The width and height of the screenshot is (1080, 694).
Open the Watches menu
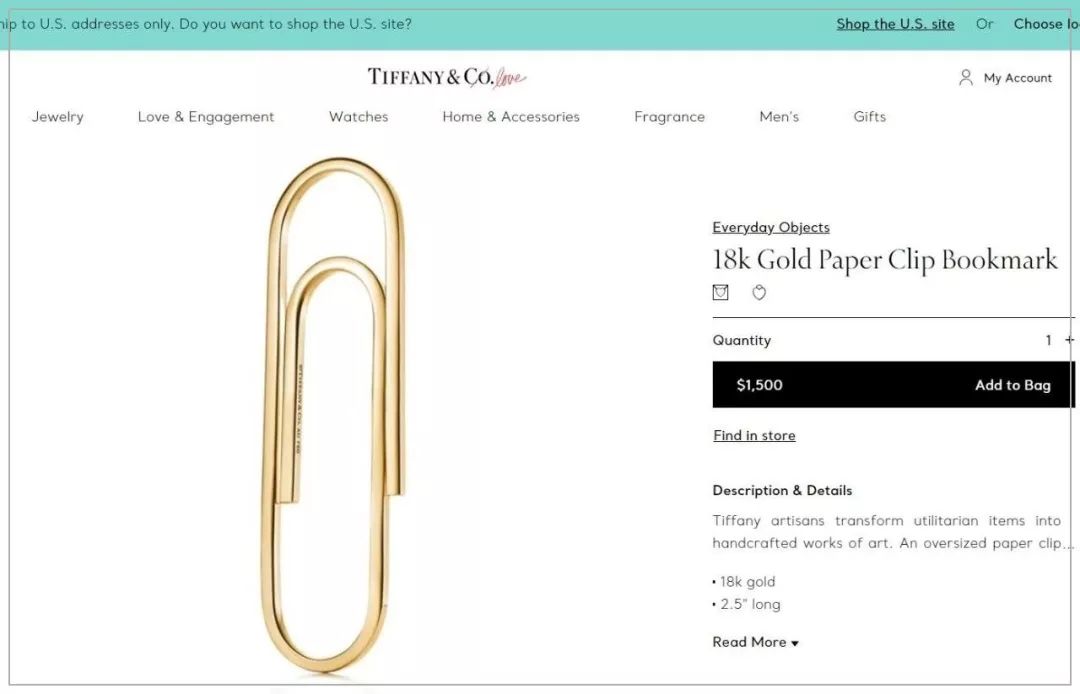pos(358,117)
